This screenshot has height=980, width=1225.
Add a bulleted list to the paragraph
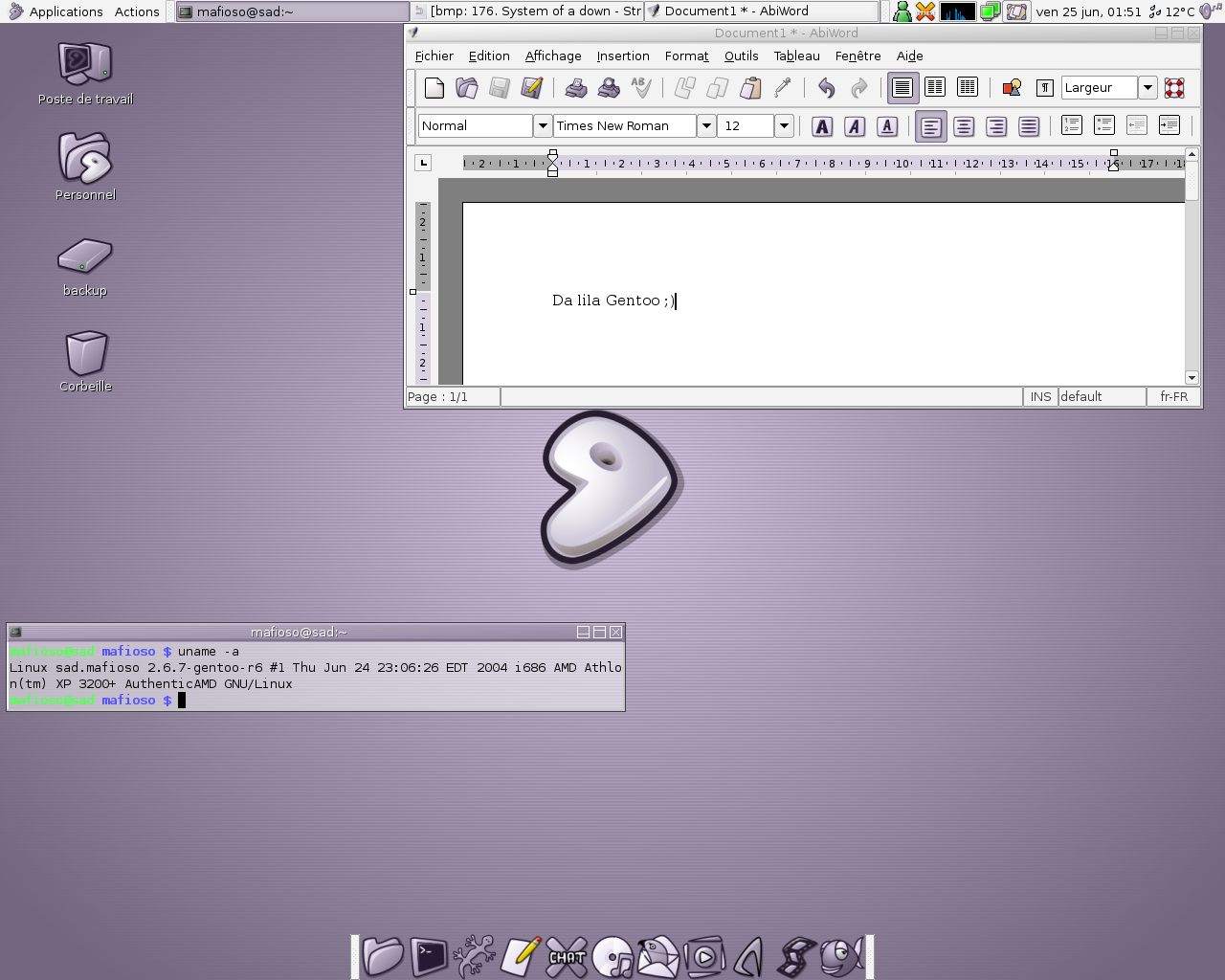(x=1104, y=125)
